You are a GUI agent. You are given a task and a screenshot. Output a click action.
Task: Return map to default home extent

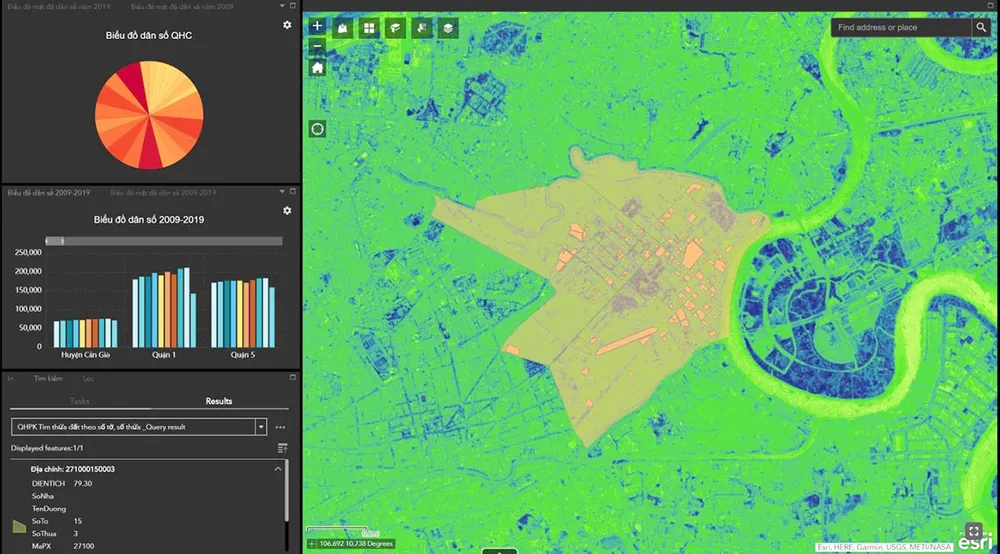pos(318,68)
